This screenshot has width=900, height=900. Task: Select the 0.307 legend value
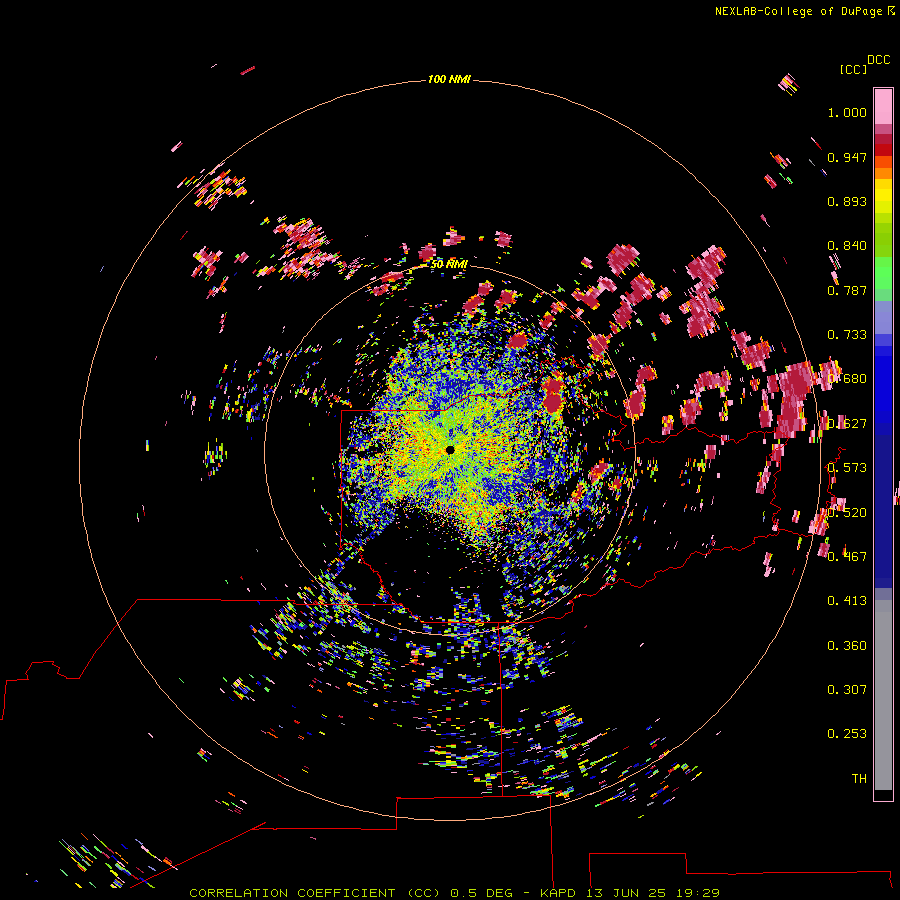click(847, 690)
